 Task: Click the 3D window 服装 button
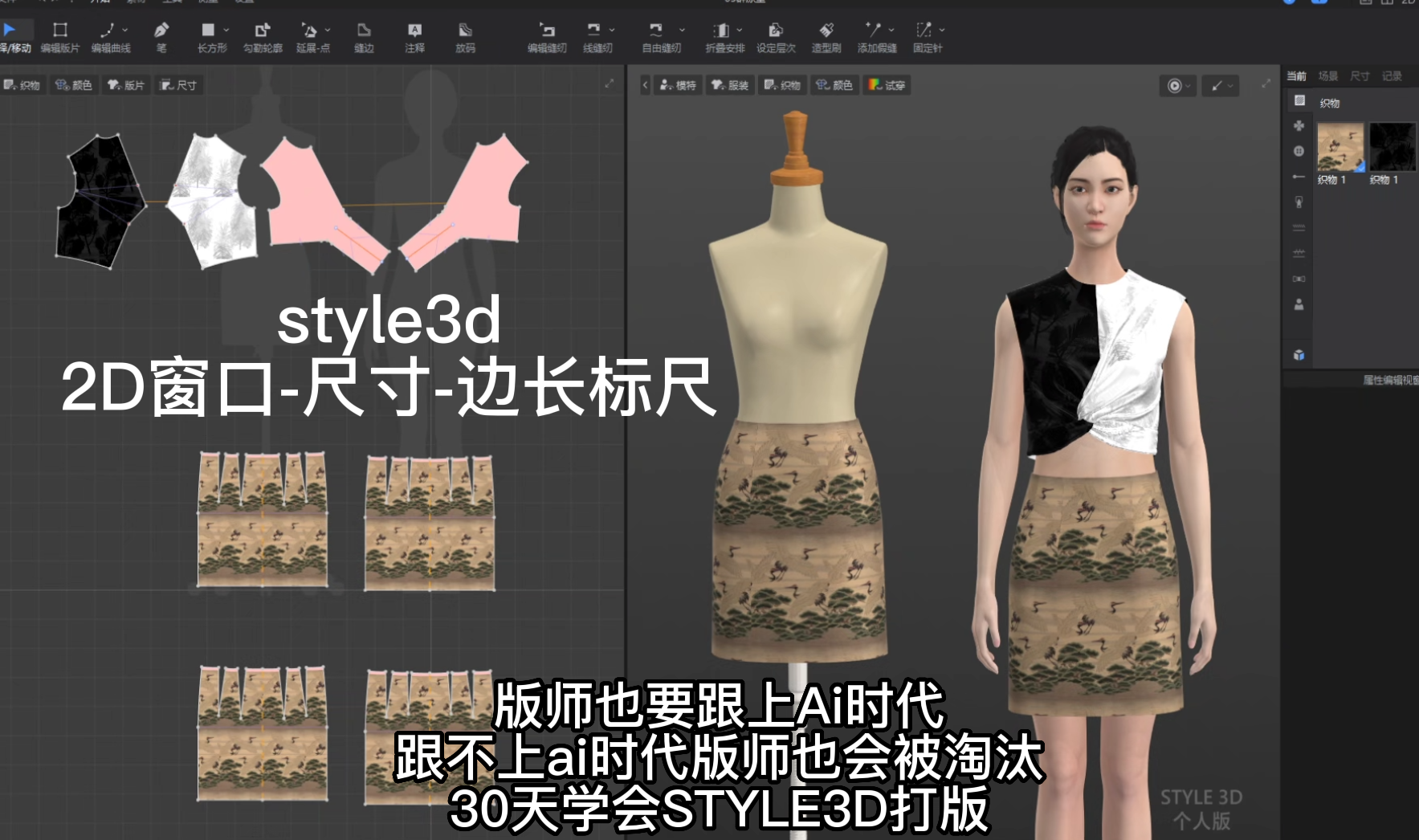(x=730, y=85)
